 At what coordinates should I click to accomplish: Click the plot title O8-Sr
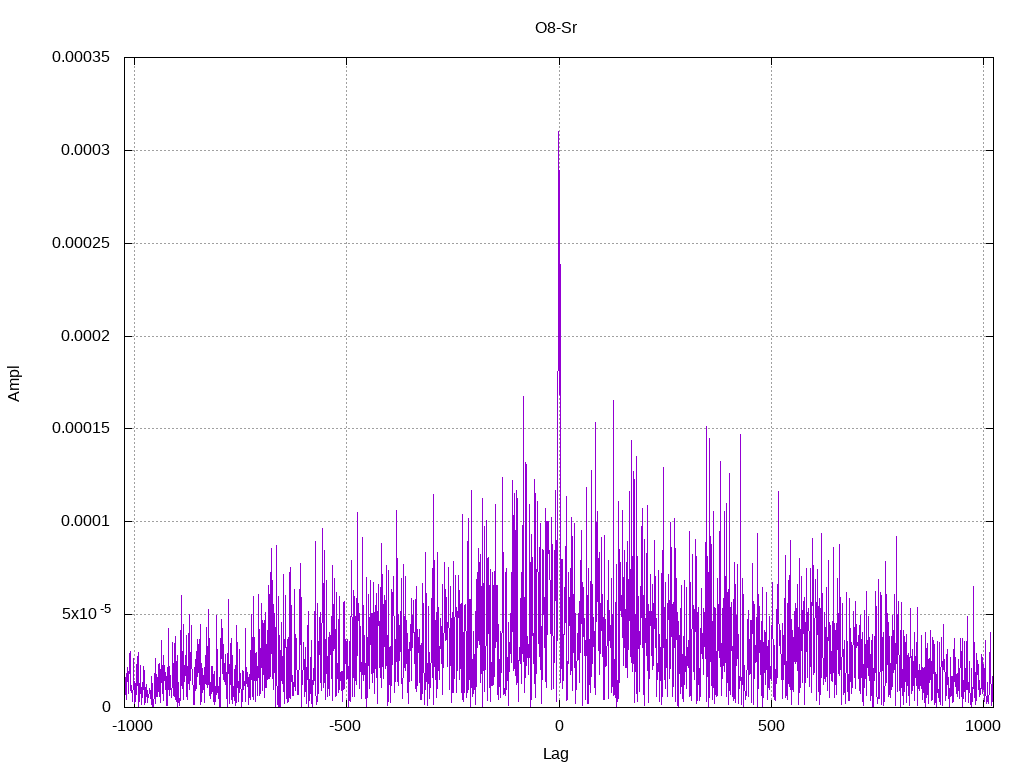[556, 28]
